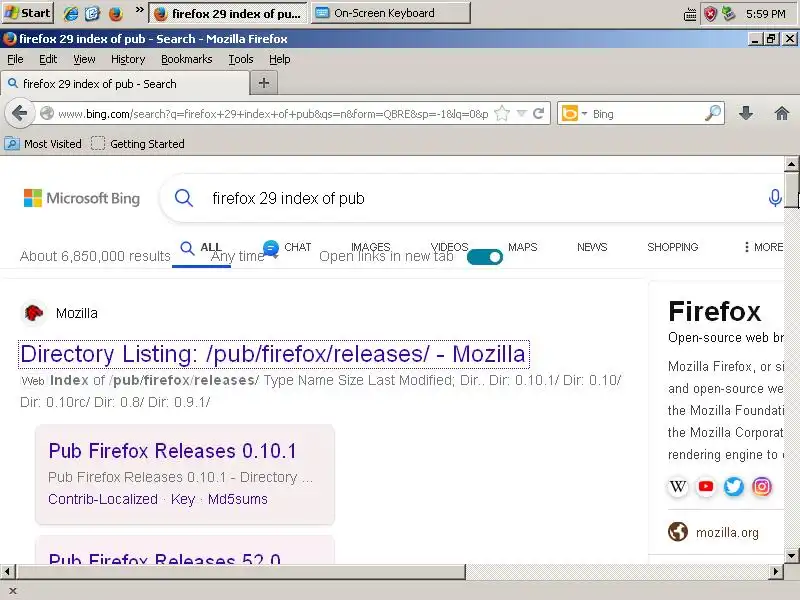Expand the MORE search options
The height and width of the screenshot is (600, 800).
pos(763,247)
